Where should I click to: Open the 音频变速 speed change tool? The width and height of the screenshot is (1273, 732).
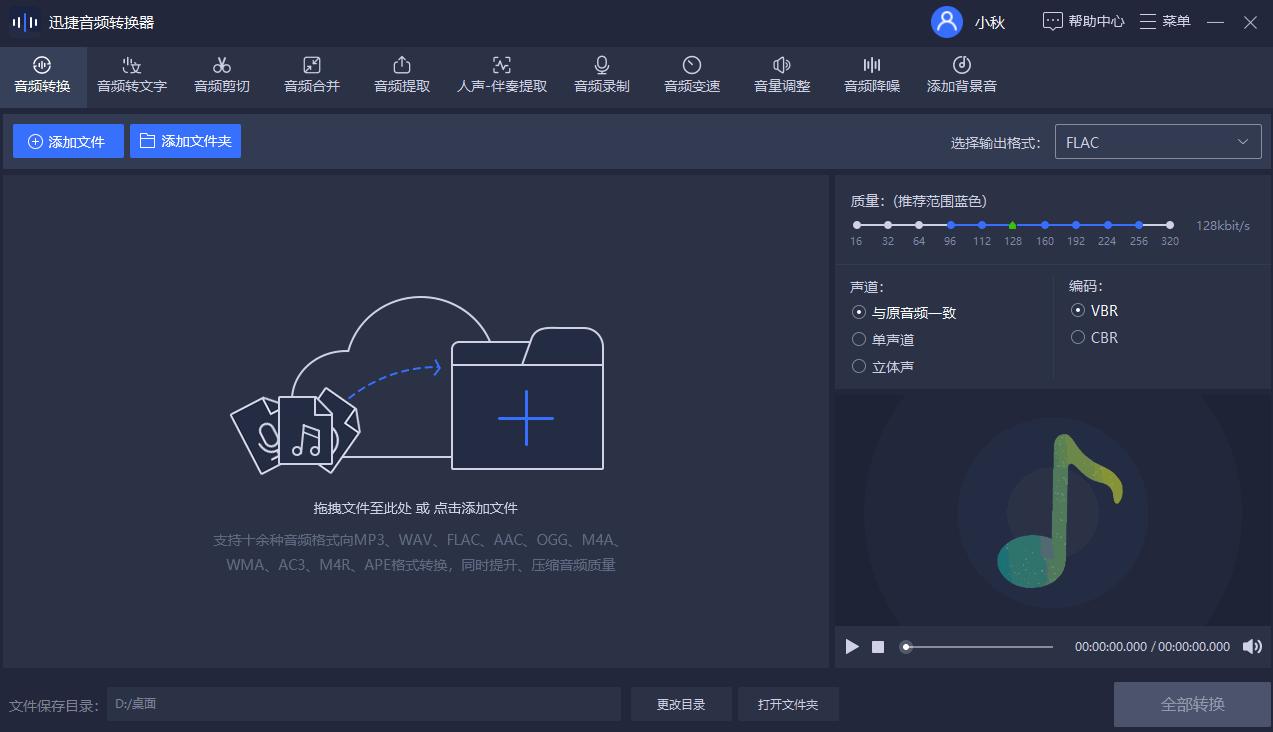coord(690,75)
